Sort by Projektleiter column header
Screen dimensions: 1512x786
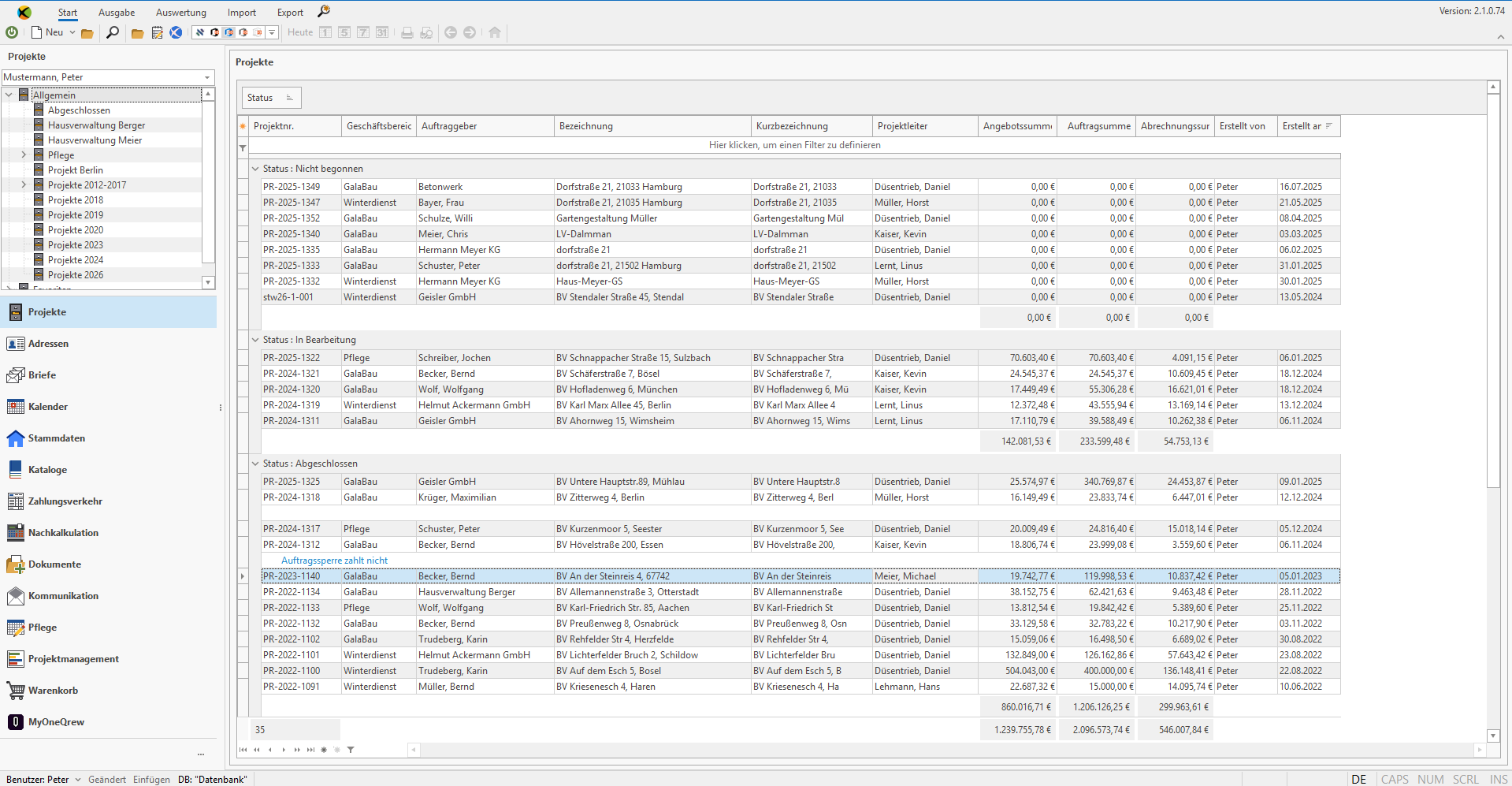[x=925, y=126]
